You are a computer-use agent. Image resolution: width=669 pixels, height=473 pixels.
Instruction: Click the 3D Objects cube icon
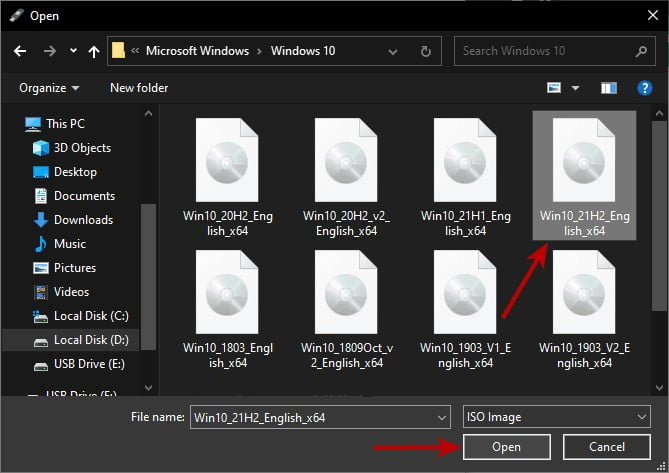coord(41,148)
